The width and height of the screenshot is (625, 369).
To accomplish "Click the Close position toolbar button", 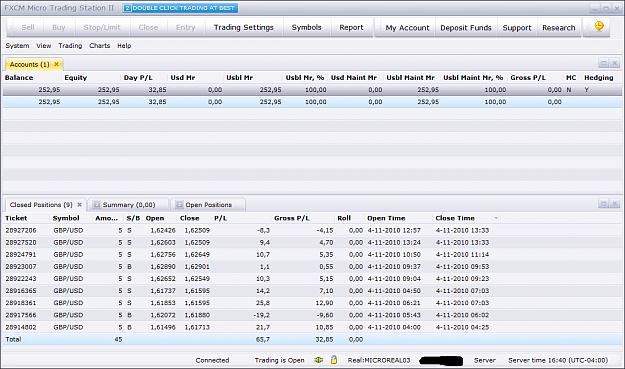I will [x=148, y=27].
